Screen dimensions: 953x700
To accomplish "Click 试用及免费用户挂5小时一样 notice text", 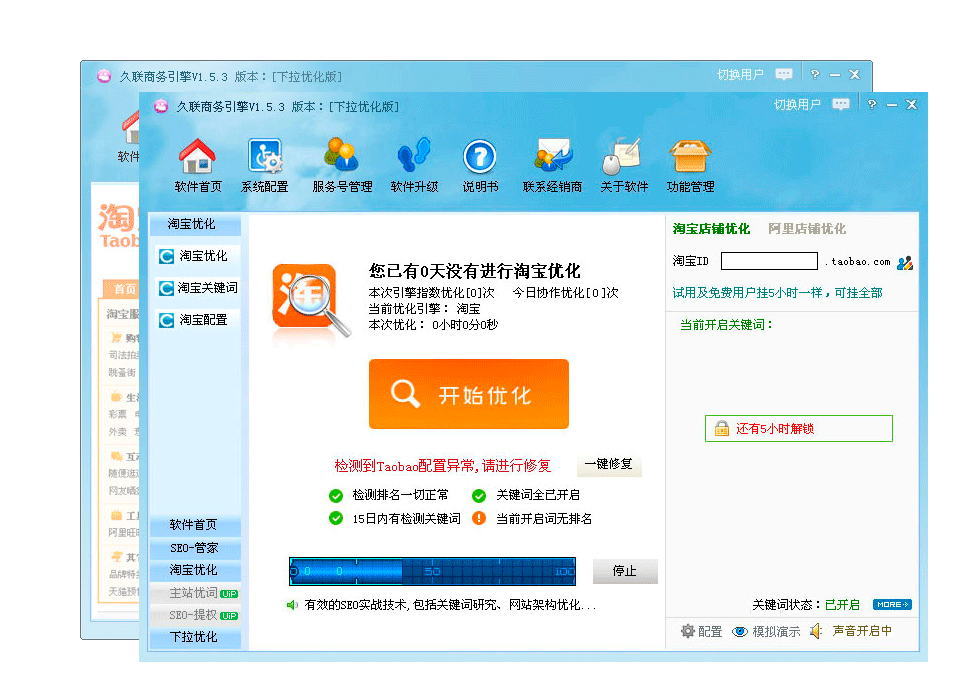I will coord(777,293).
